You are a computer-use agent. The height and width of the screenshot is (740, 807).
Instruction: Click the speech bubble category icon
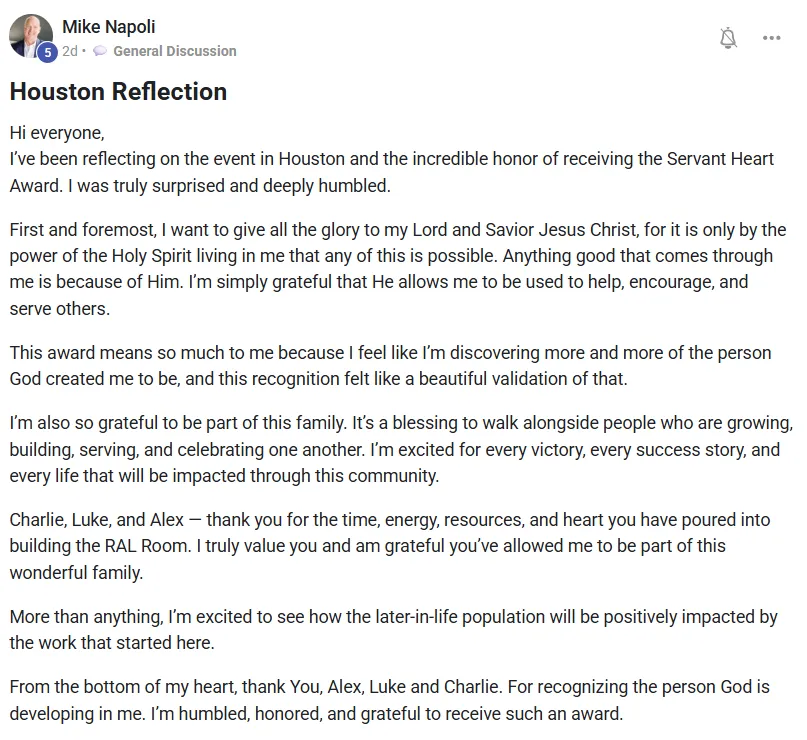(100, 51)
